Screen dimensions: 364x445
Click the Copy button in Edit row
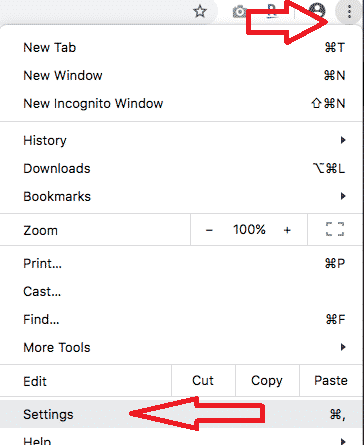[267, 380]
